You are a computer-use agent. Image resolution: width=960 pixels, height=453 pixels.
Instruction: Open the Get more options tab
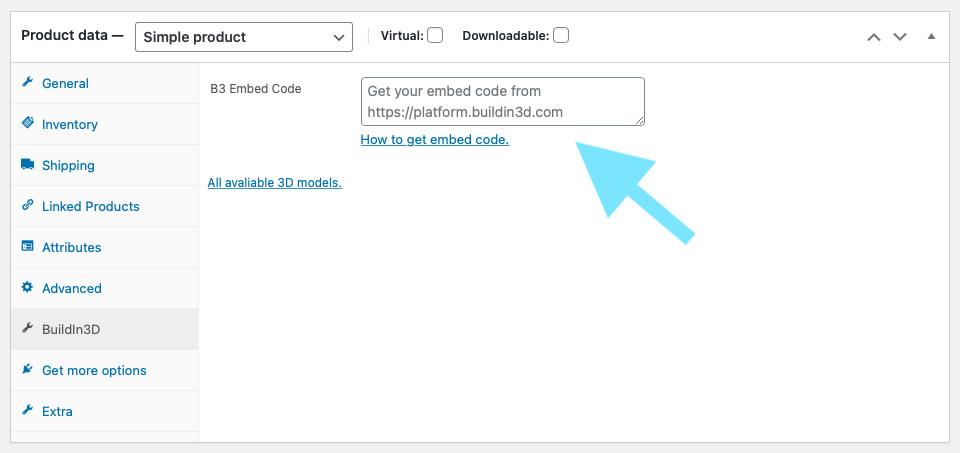point(105,370)
